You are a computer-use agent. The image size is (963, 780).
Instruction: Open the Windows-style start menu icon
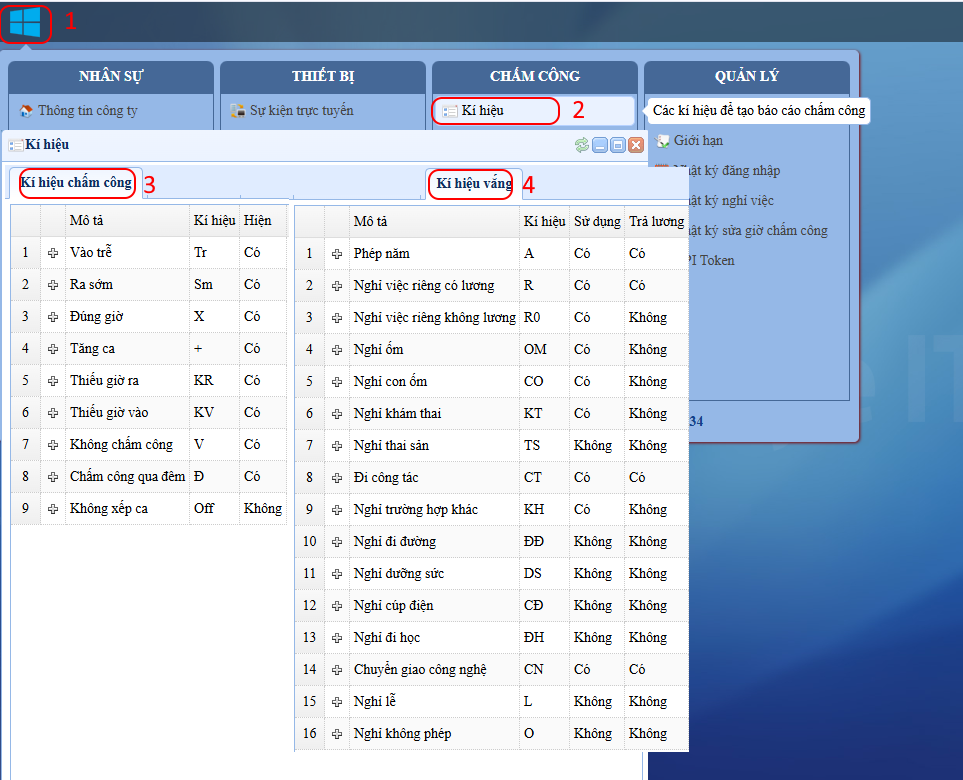pos(25,22)
